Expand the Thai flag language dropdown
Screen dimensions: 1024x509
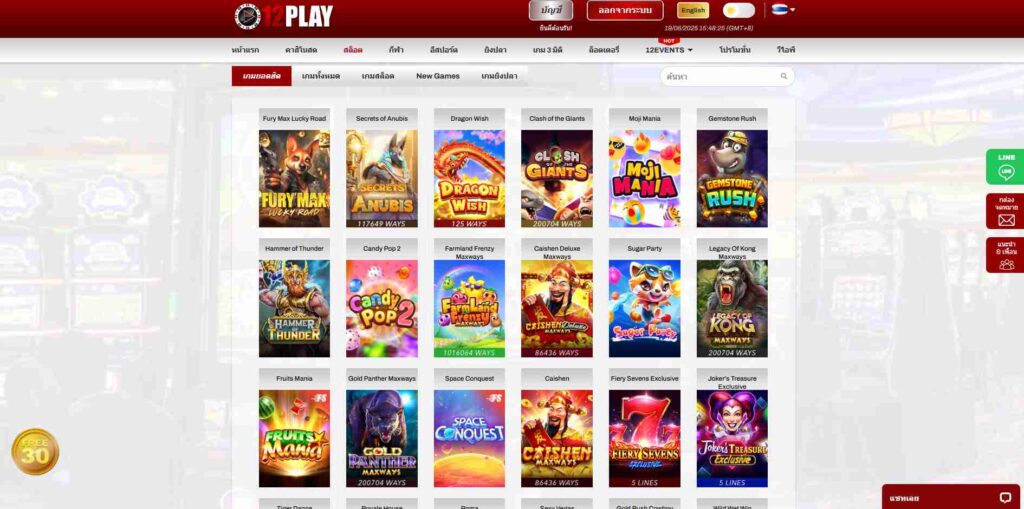pyautogui.click(x=783, y=10)
